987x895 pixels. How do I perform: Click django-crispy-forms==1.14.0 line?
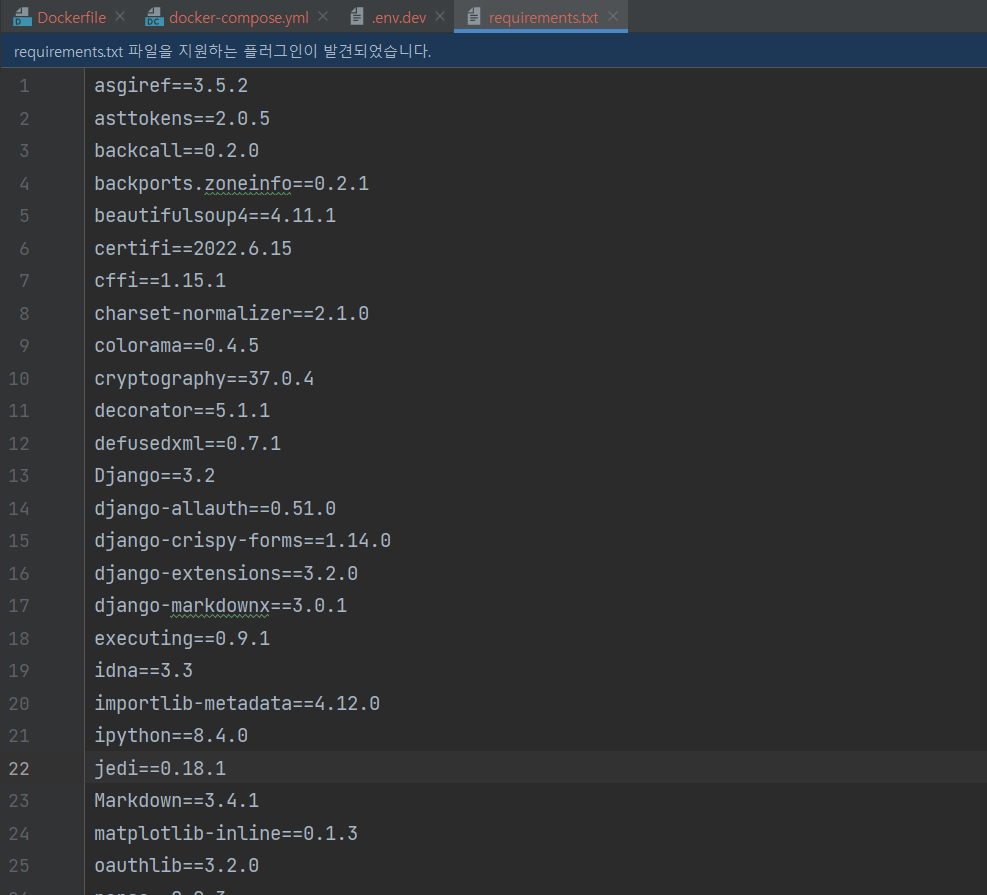click(242, 541)
